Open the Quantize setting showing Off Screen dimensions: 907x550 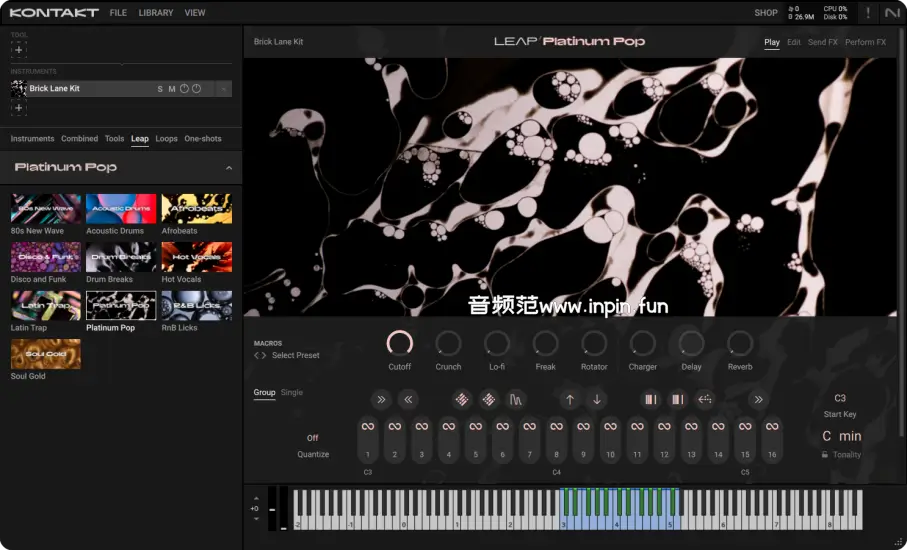click(x=313, y=438)
